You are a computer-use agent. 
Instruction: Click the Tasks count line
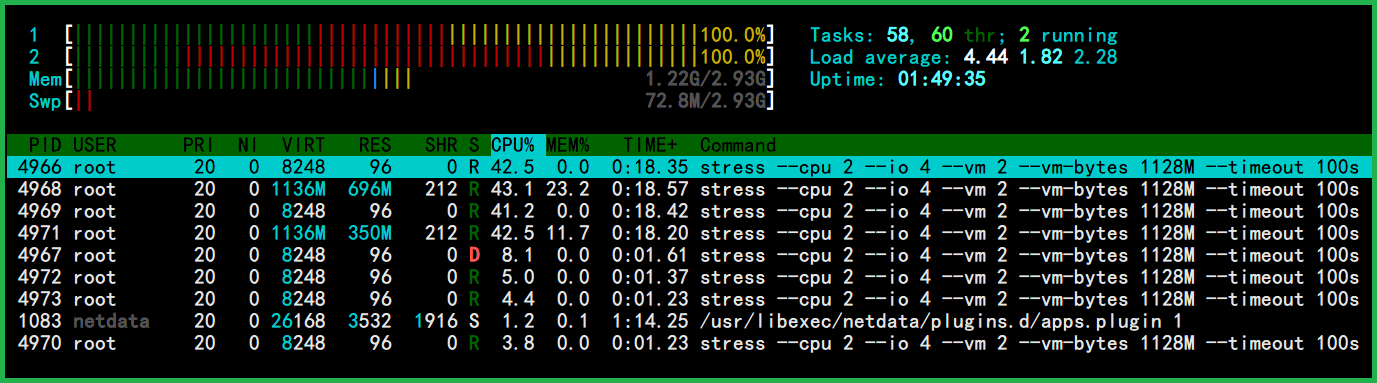(963, 35)
